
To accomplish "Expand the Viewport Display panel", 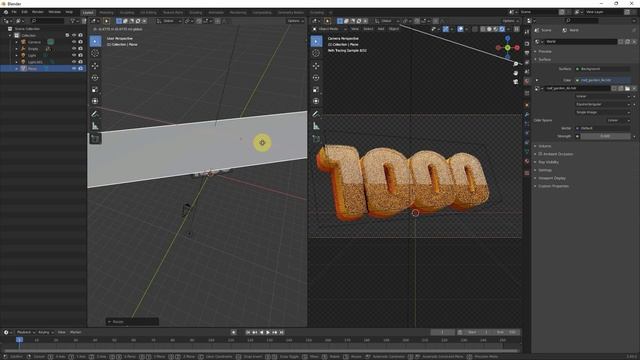I will (x=551, y=178).
